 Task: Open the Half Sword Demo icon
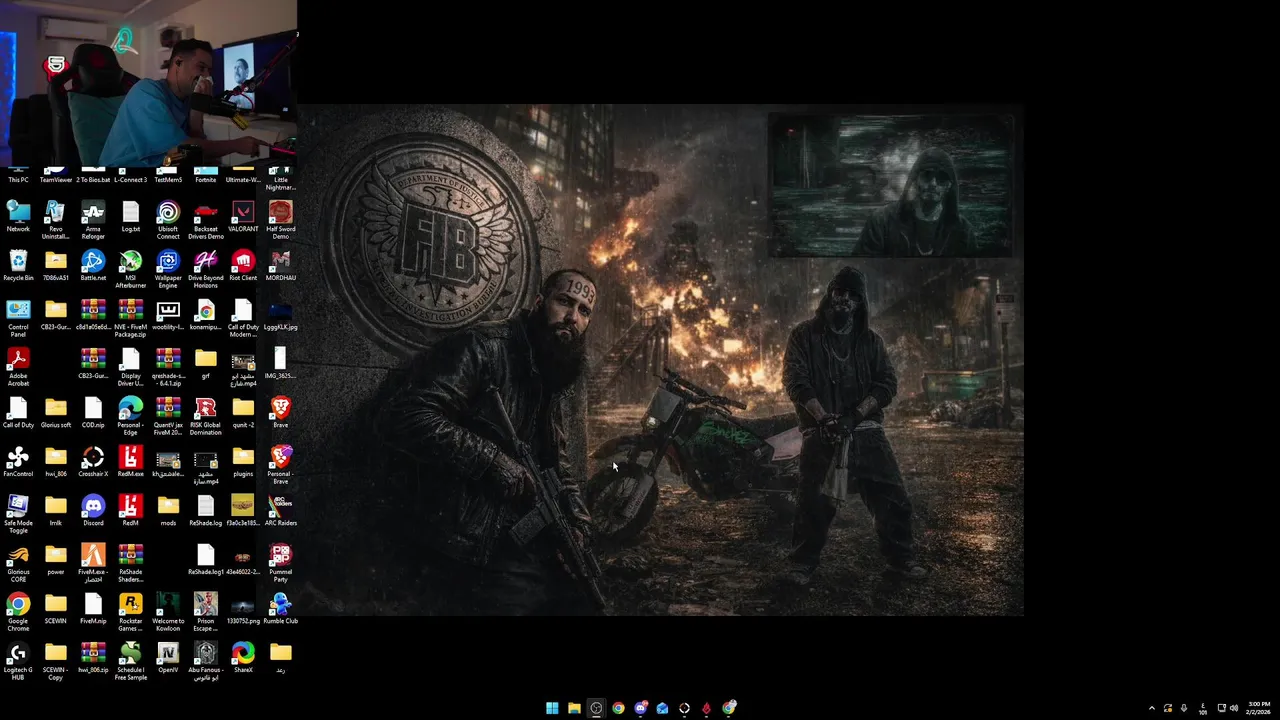tap(281, 220)
